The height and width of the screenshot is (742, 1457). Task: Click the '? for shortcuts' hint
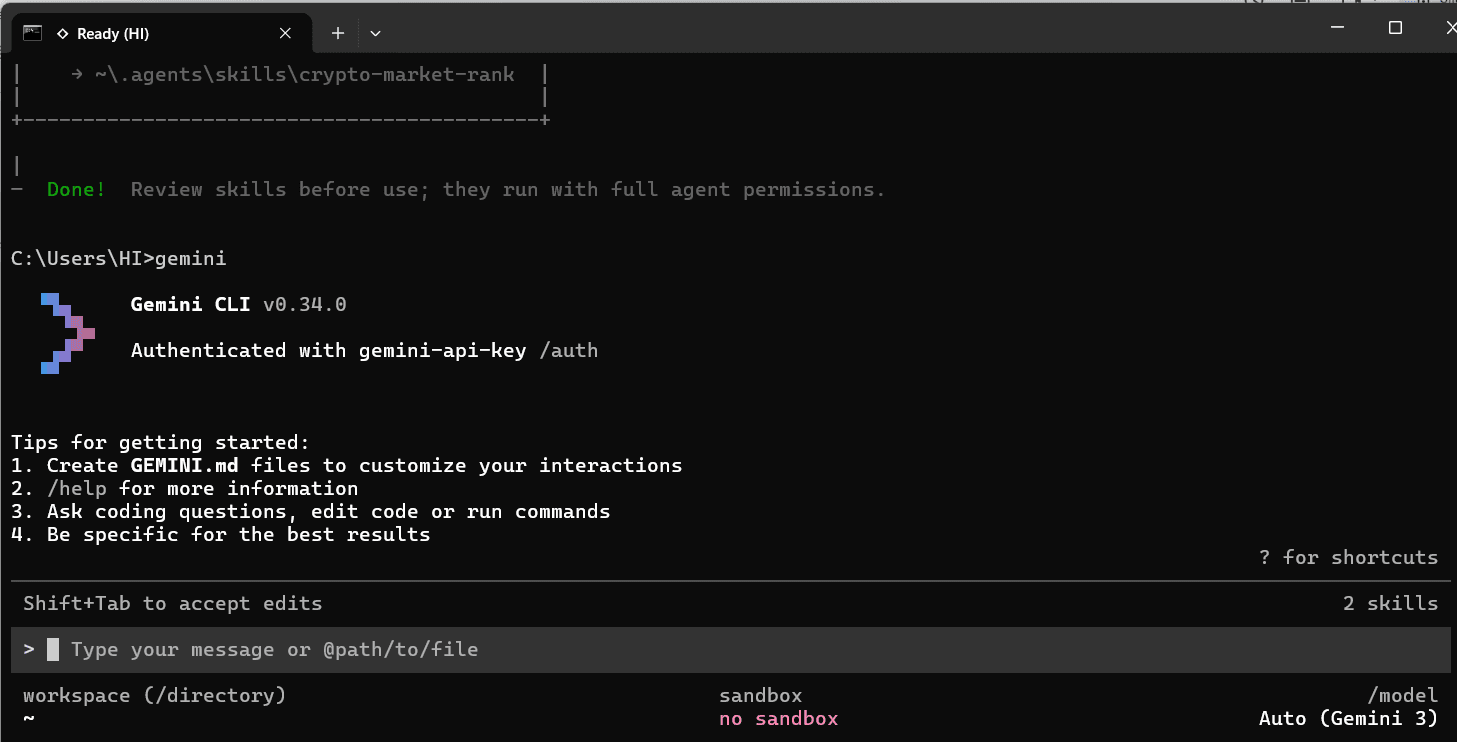pos(1348,558)
